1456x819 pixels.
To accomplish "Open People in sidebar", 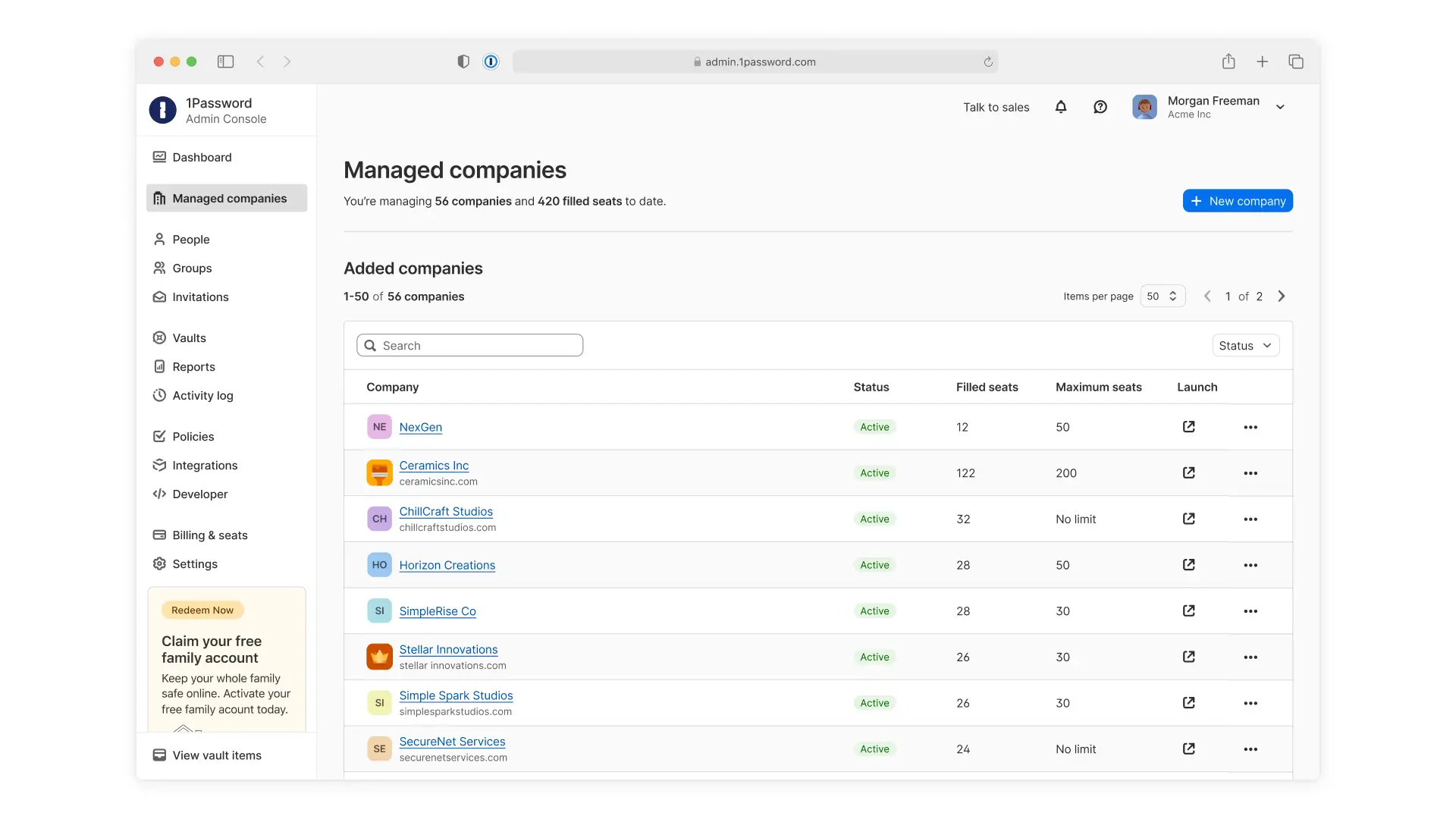I will (x=227, y=239).
